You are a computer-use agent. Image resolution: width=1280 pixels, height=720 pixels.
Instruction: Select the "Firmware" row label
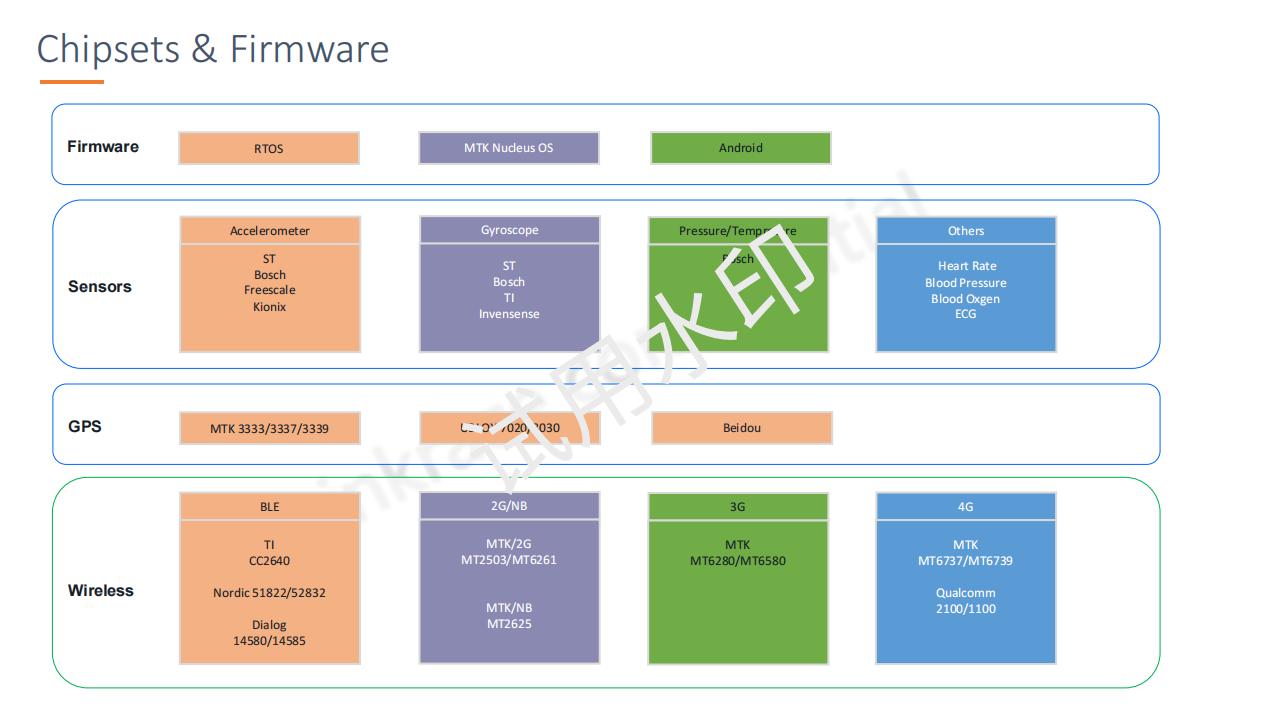[x=103, y=147]
